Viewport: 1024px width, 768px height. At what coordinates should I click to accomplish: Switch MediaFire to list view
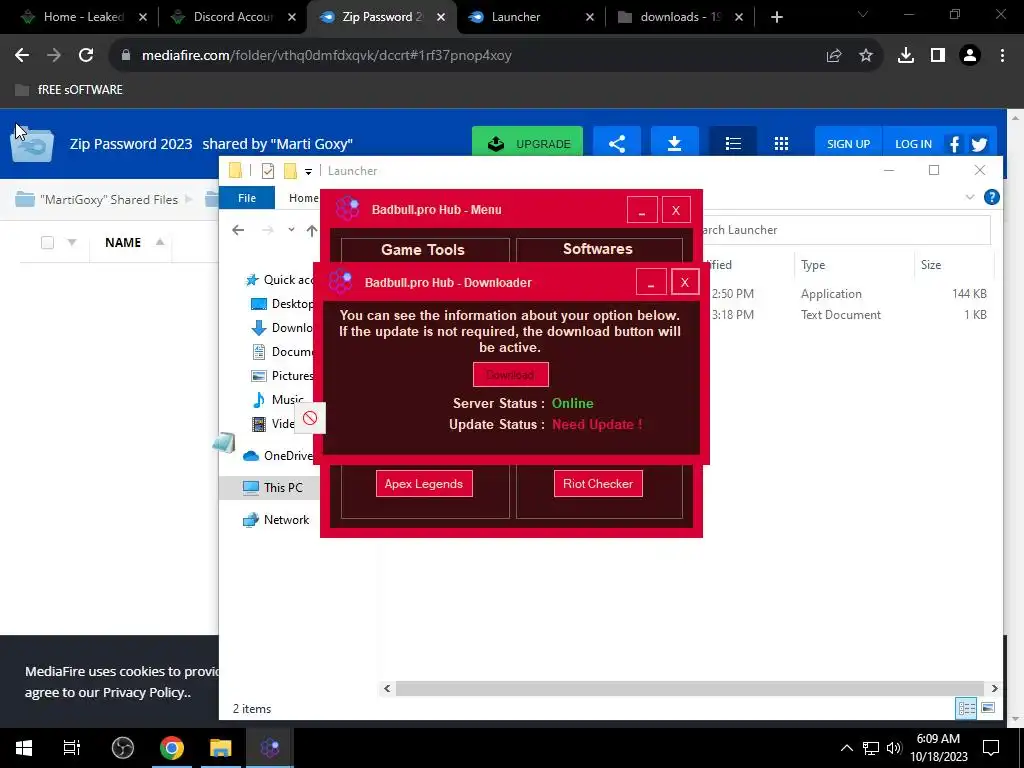tap(733, 144)
